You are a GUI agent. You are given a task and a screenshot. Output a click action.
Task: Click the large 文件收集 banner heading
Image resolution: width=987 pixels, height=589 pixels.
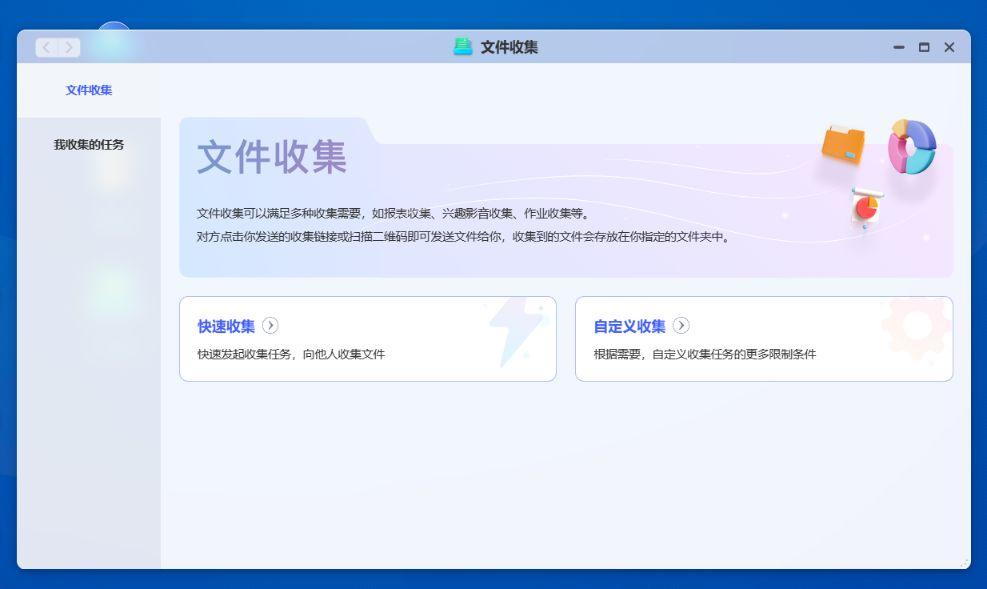(272, 158)
